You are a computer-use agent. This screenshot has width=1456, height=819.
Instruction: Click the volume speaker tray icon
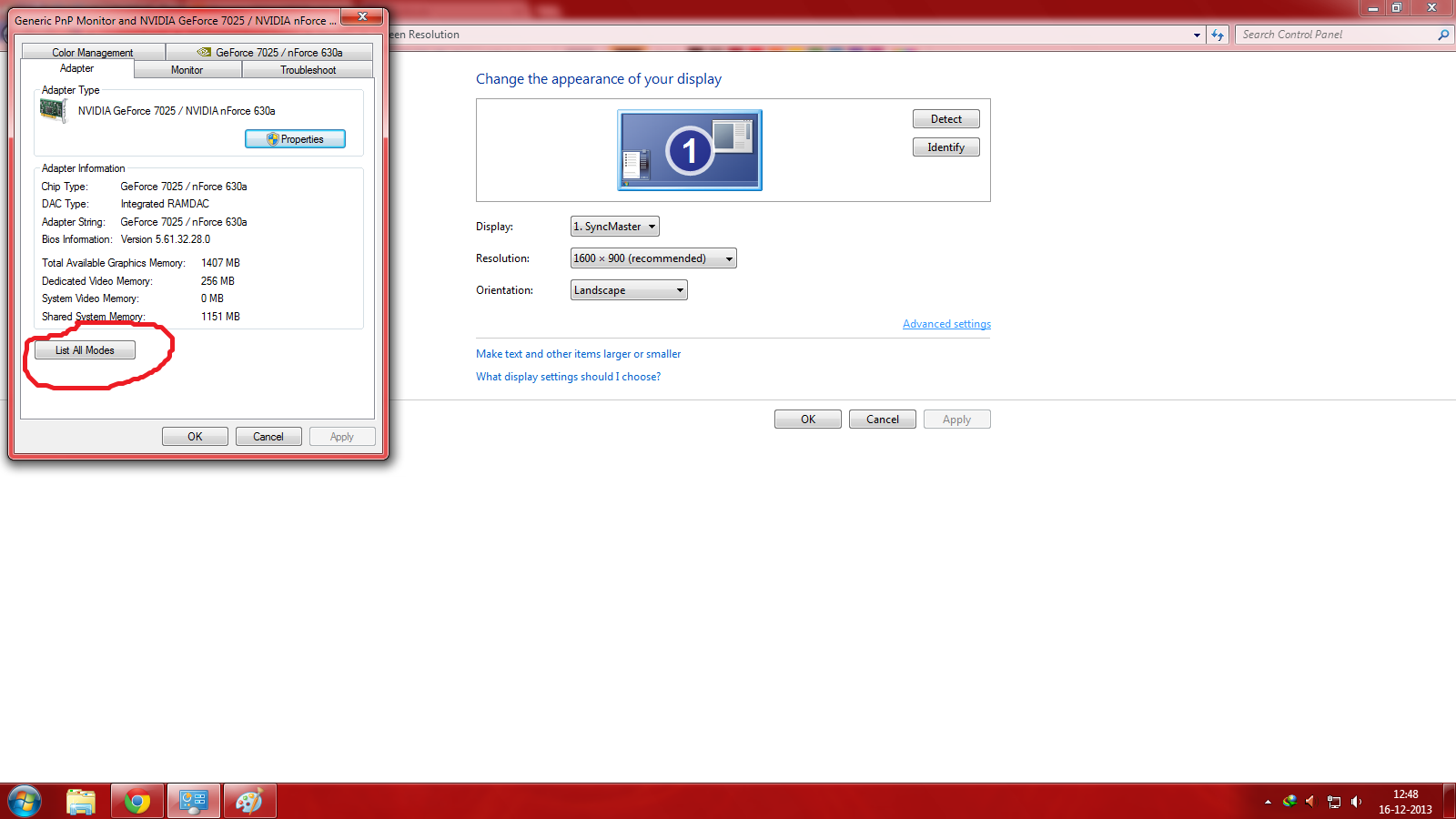pos(1356,802)
